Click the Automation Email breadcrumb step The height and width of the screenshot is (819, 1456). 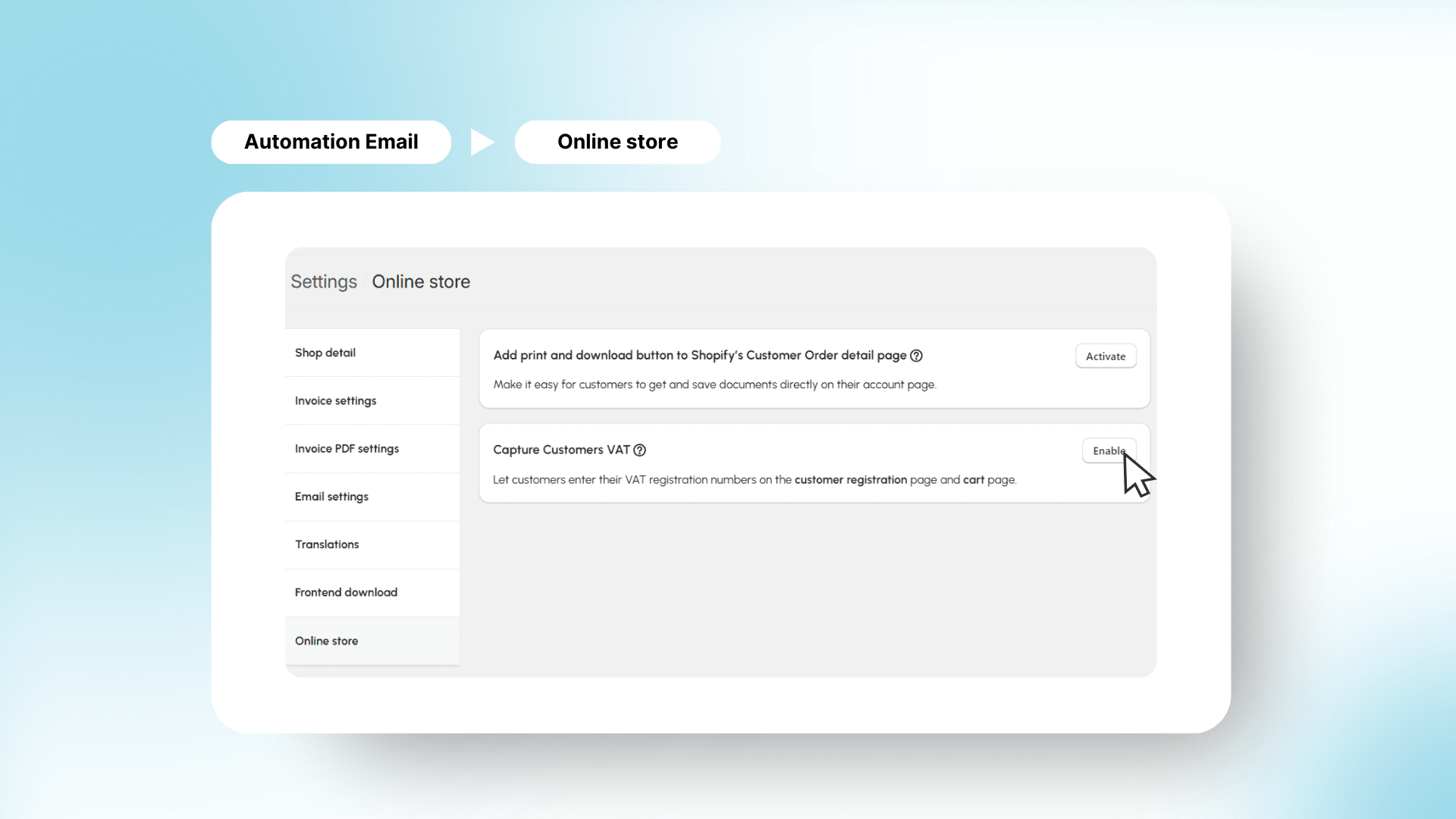coord(331,141)
